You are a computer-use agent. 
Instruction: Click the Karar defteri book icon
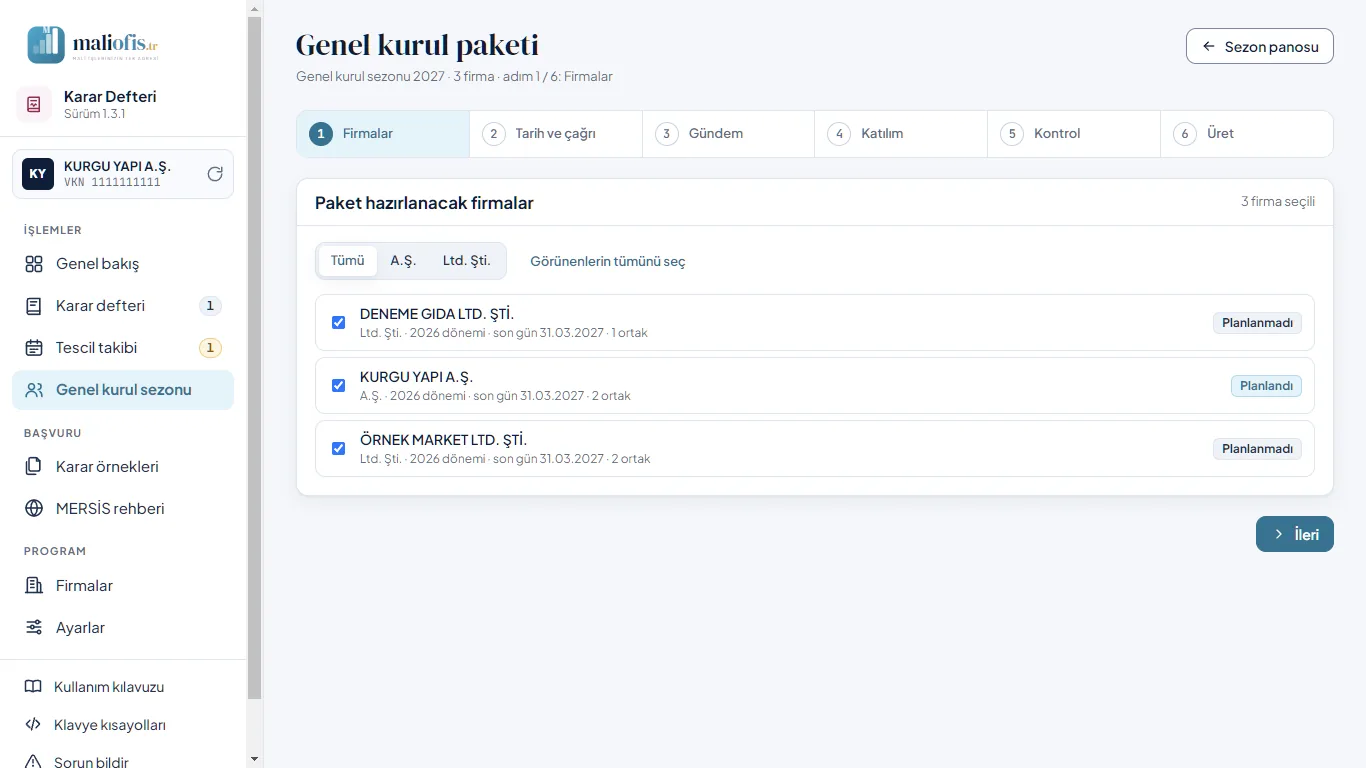click(x=34, y=306)
